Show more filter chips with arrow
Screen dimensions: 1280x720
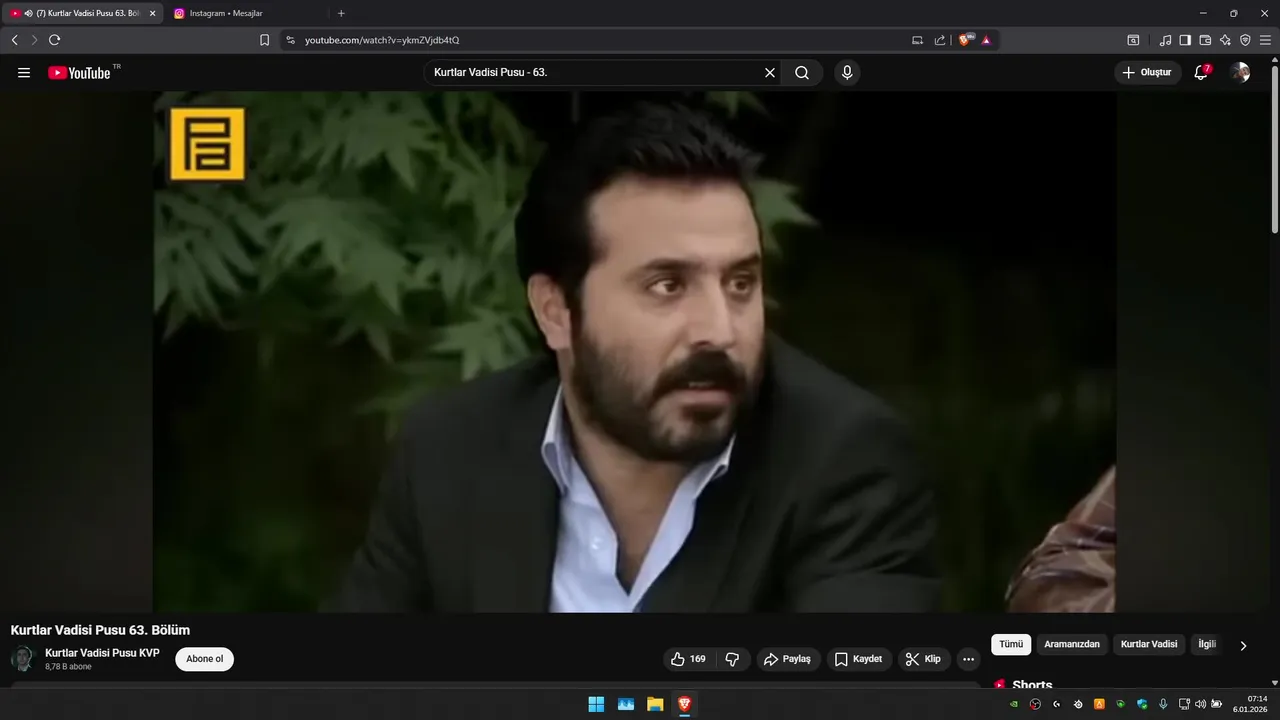[x=1243, y=646]
